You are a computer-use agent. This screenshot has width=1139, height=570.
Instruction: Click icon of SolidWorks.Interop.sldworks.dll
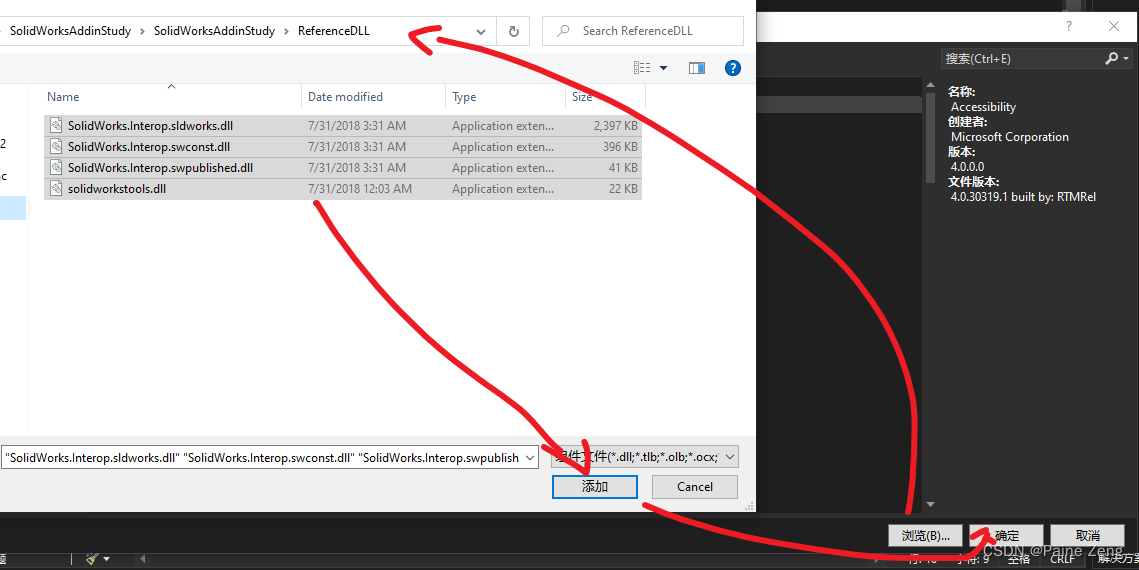coord(56,126)
